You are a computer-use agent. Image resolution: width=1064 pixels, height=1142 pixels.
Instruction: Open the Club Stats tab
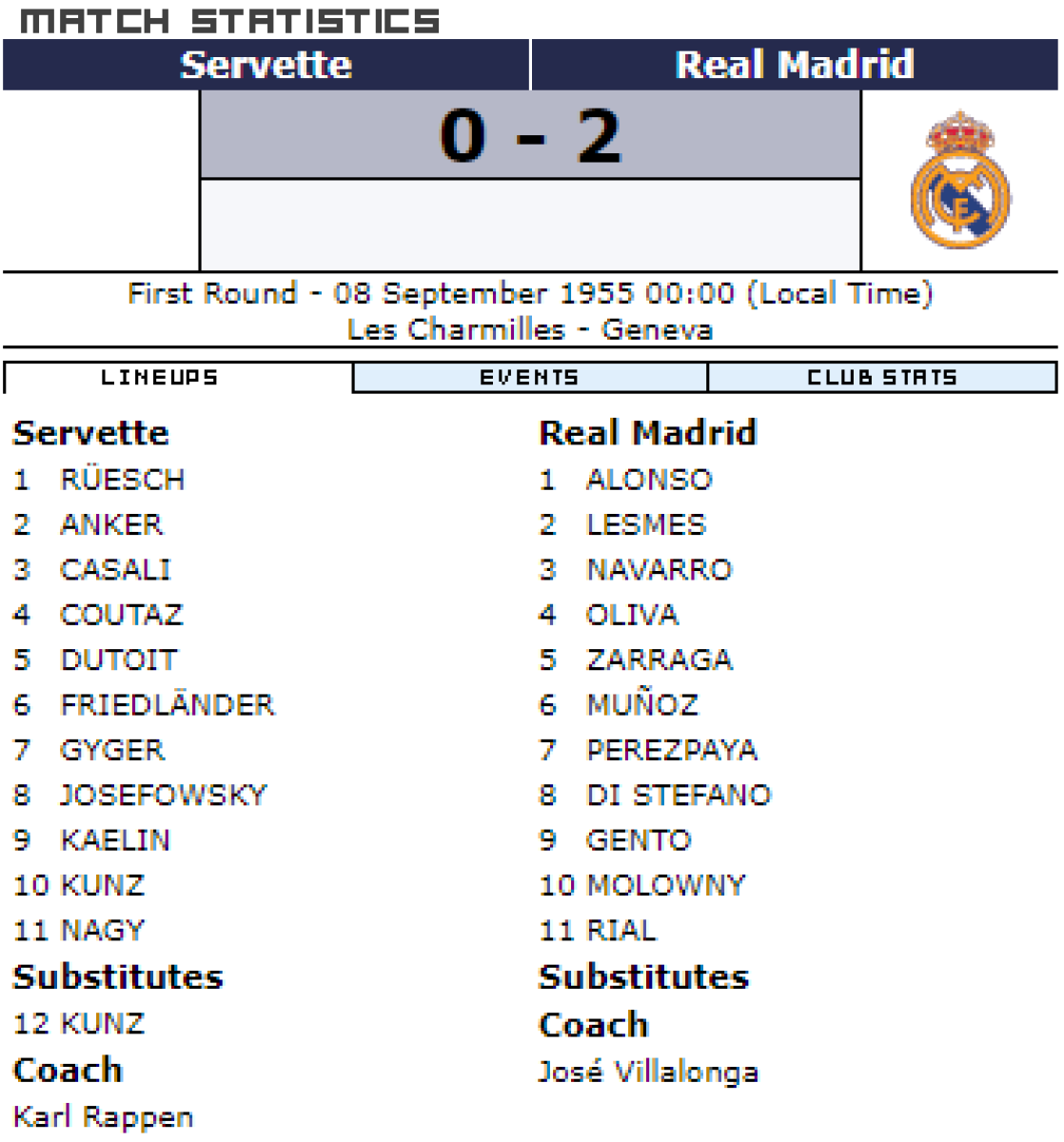pos(881,378)
